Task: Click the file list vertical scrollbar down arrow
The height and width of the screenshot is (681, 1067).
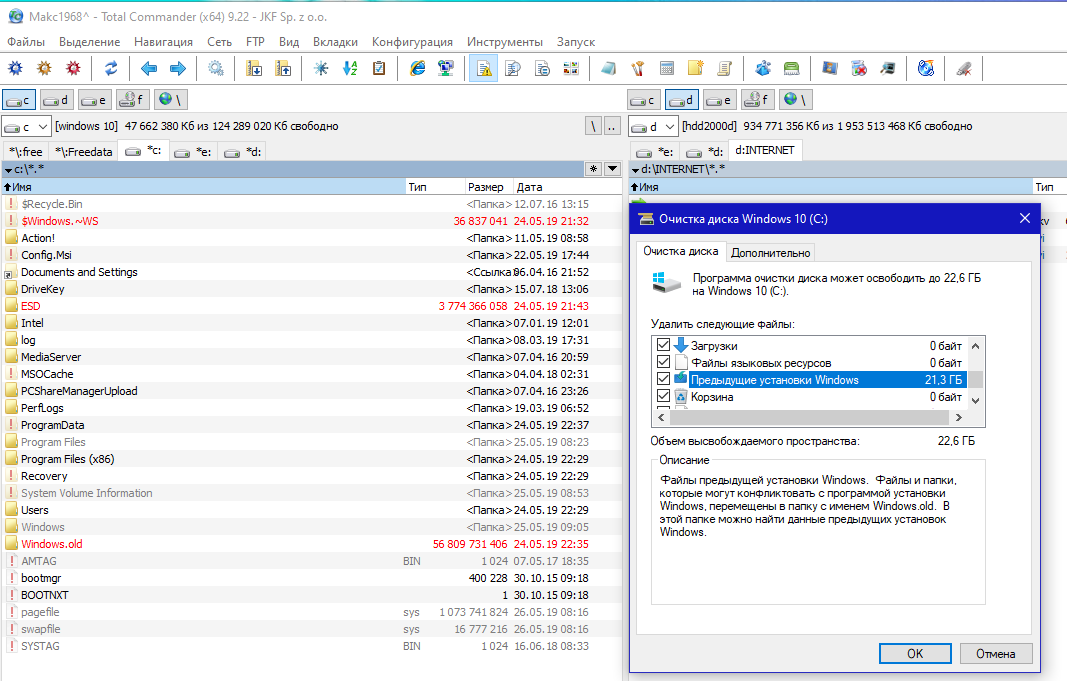Action: click(x=975, y=398)
